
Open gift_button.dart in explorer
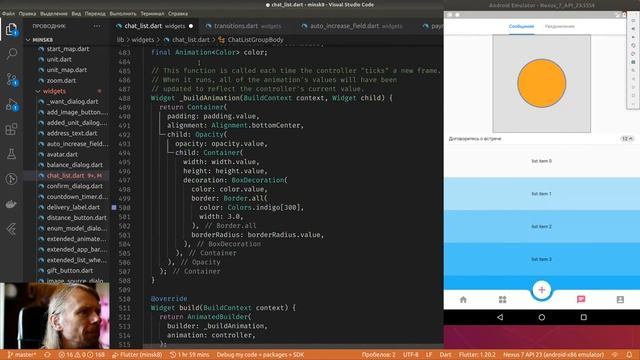pos(69,271)
